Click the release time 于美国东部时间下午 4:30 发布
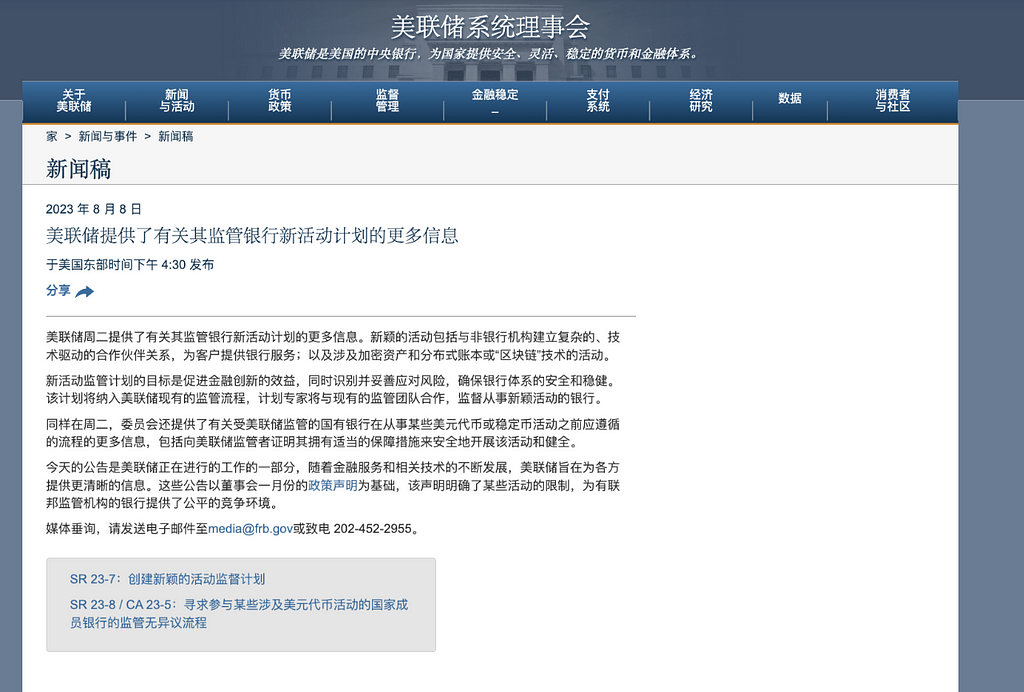Screen dimensions: 1024x692 tap(130, 264)
